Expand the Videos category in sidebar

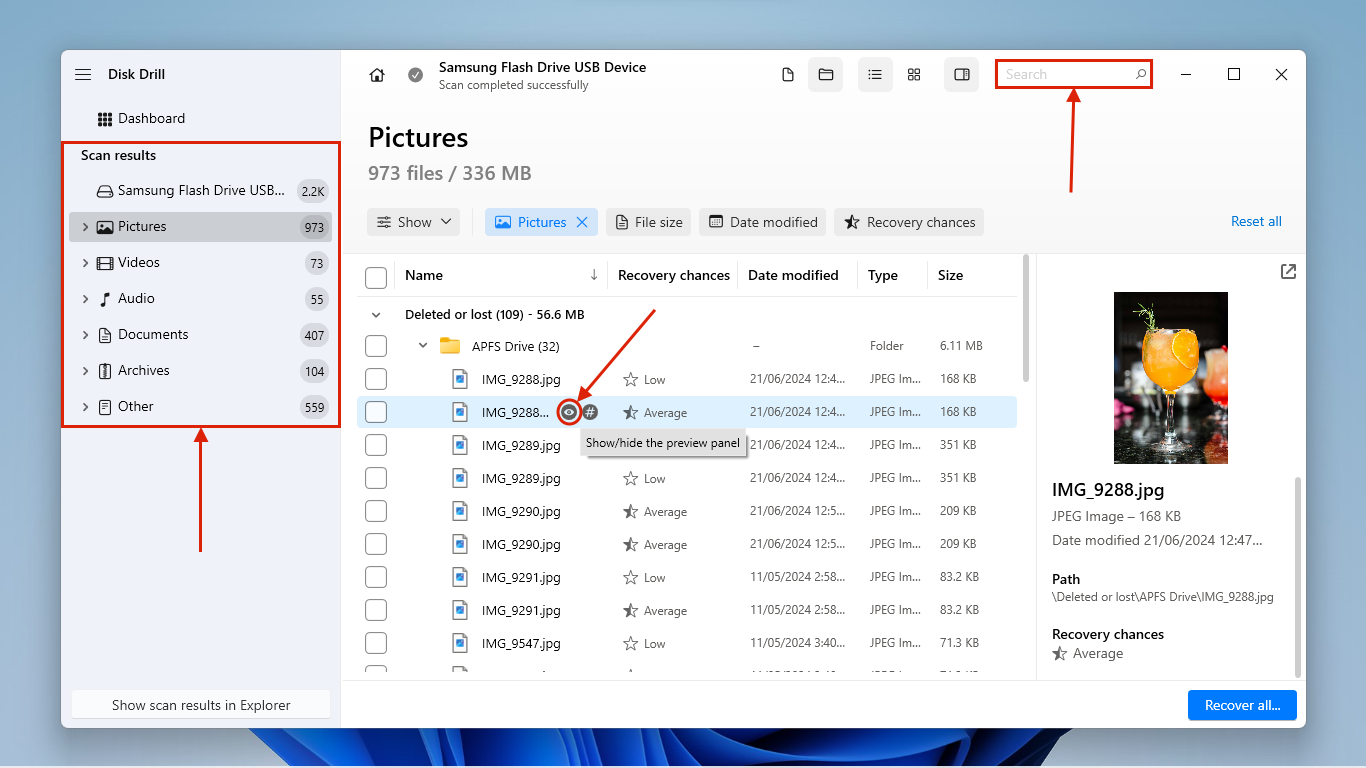[86, 263]
